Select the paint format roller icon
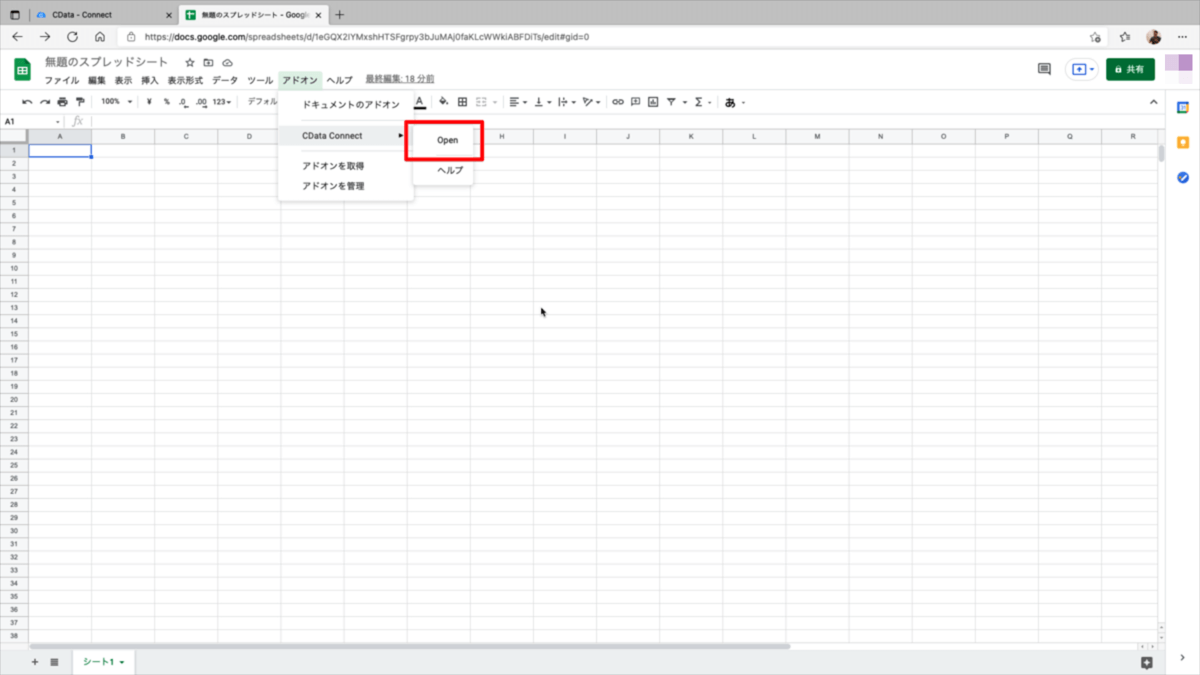This screenshot has height=675, width=1200. tap(80, 102)
